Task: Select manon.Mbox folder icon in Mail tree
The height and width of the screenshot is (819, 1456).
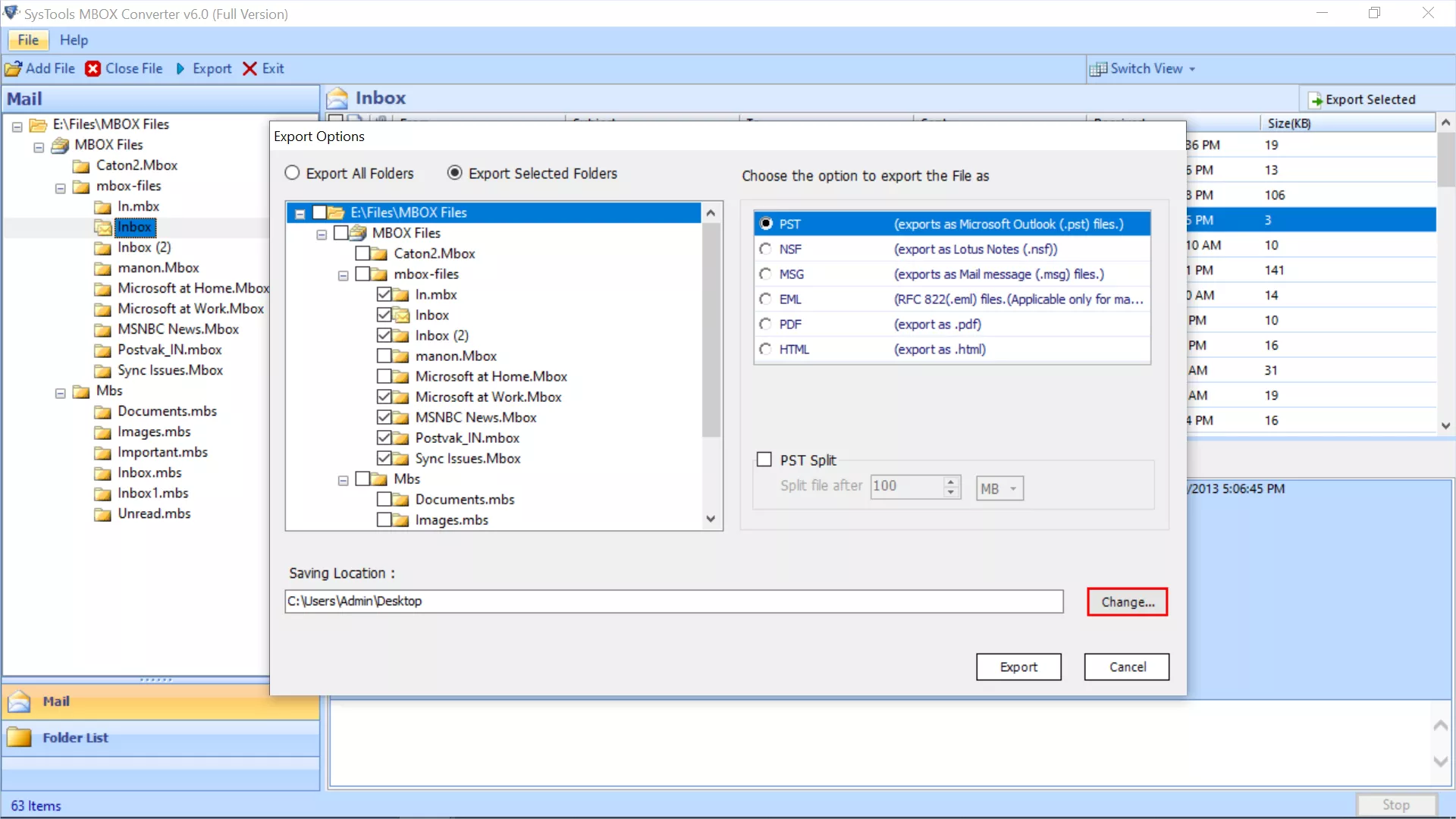Action: tap(103, 268)
